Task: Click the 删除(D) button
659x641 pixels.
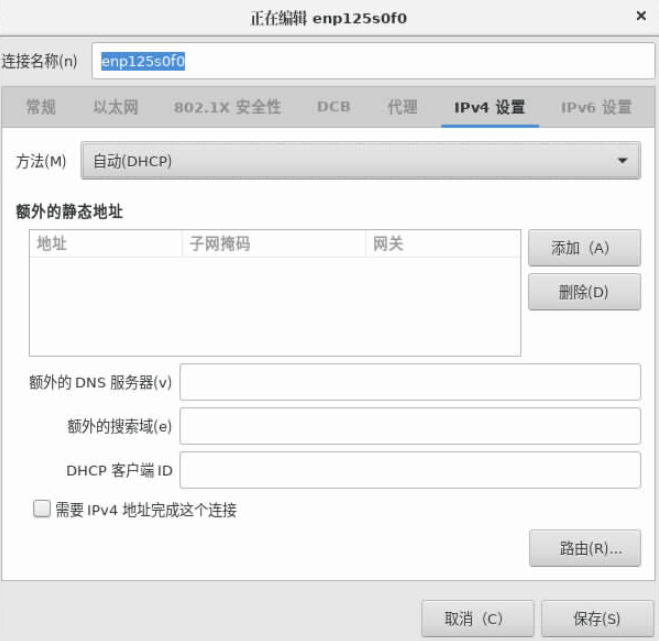Action: [584, 292]
